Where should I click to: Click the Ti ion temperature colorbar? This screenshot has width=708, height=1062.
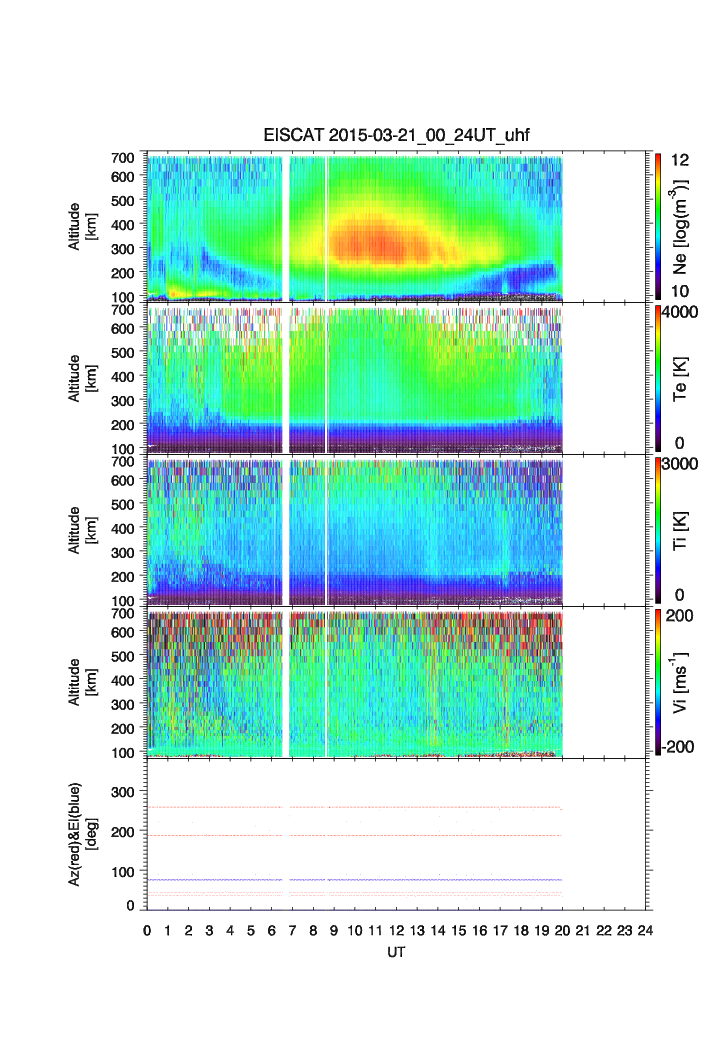pyautogui.click(x=658, y=530)
